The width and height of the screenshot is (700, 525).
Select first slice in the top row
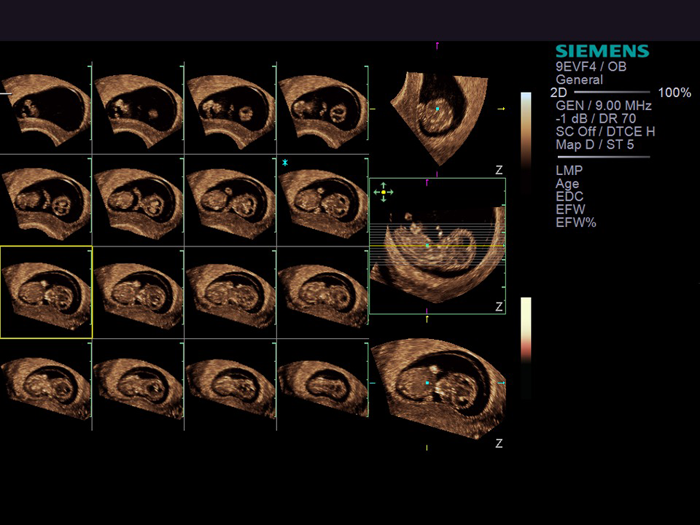click(x=46, y=108)
